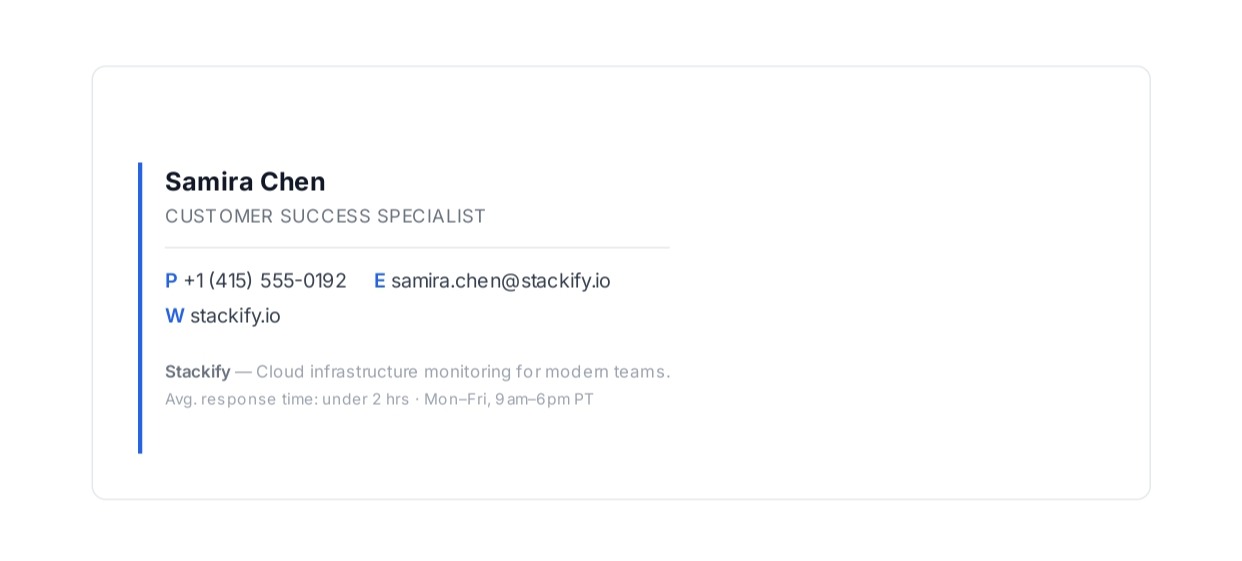Screen dimensions: 1242x561
Task: Click the divider line under the job title
Action: pyautogui.click(x=417, y=247)
